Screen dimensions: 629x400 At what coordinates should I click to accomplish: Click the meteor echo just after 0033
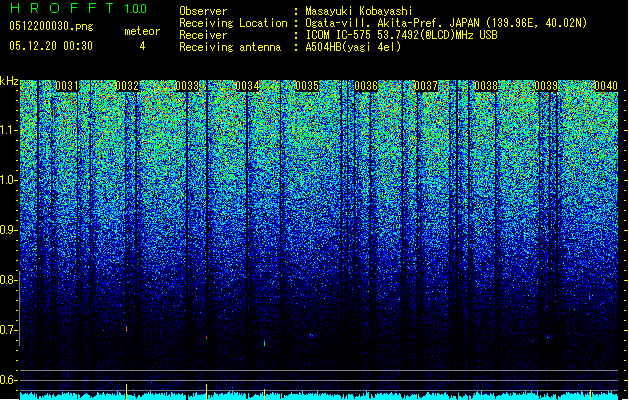click(x=207, y=337)
